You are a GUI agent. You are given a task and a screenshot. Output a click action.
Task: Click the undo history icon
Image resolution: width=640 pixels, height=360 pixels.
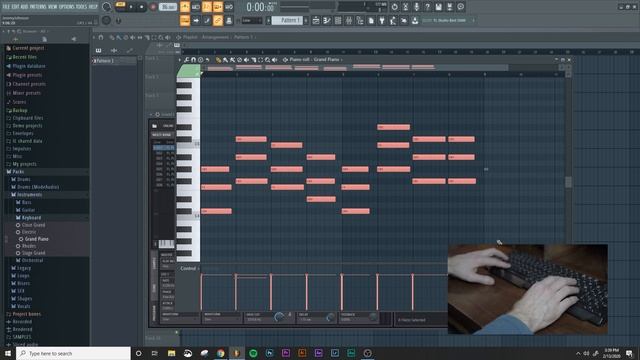click(x=394, y=7)
